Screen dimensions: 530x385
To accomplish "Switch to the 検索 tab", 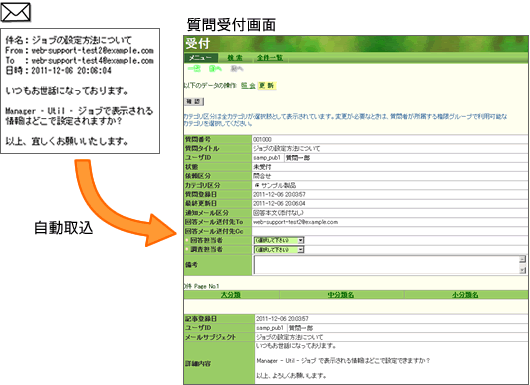I will point(235,58).
